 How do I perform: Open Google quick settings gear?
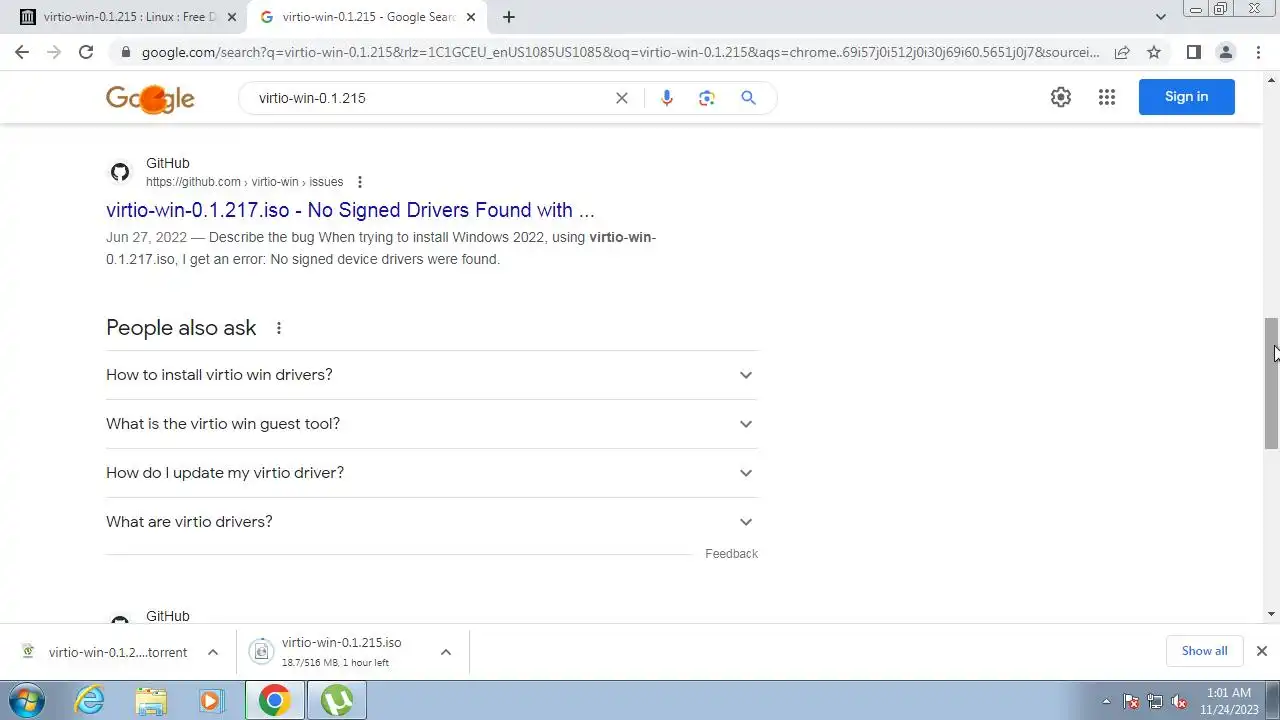(1061, 97)
